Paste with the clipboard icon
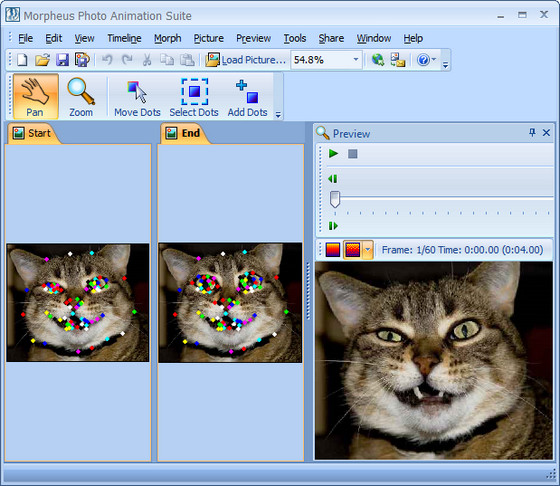This screenshot has width=560, height=486. click(x=187, y=60)
